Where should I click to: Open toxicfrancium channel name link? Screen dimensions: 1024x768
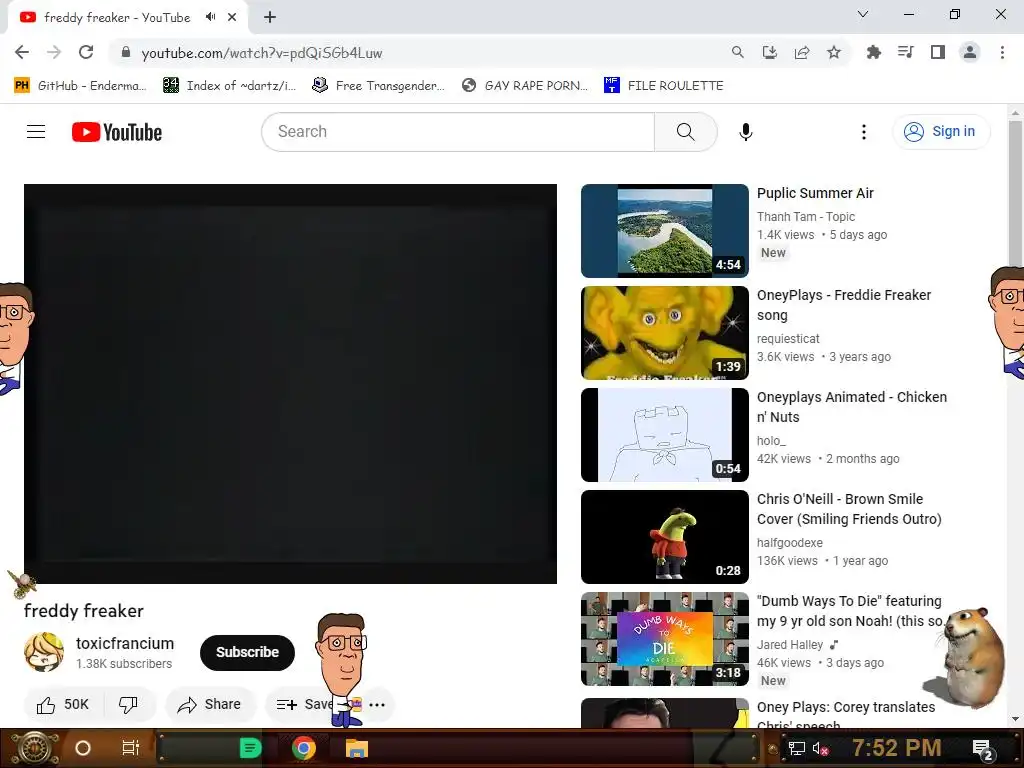125,643
